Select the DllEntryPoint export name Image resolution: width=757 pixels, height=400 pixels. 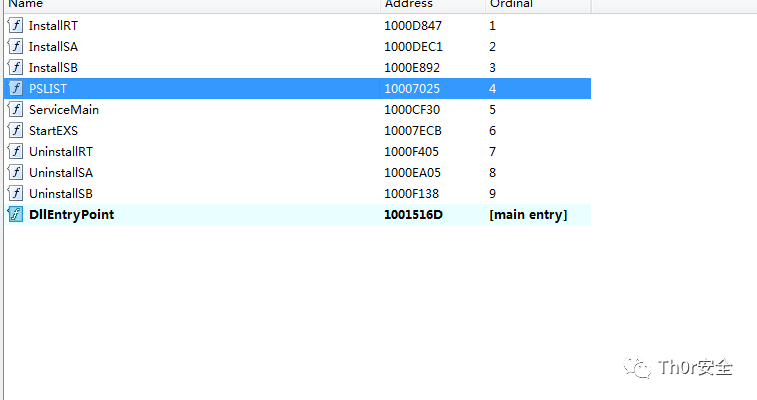pos(71,215)
